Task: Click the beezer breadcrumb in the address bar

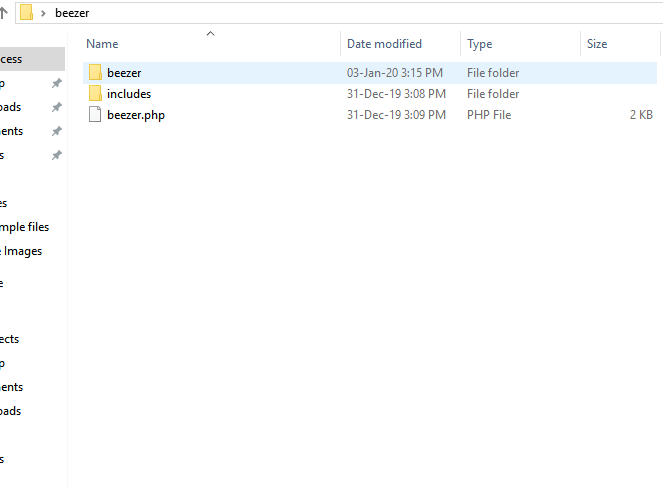Action: [72, 13]
